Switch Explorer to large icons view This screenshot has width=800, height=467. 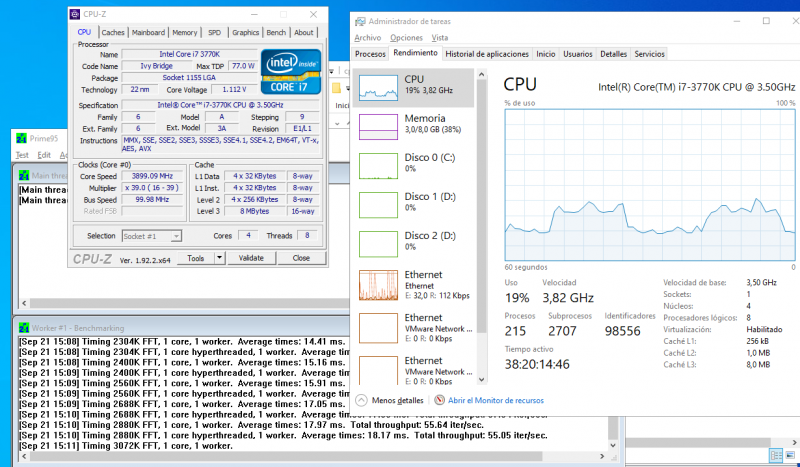click(x=791, y=455)
